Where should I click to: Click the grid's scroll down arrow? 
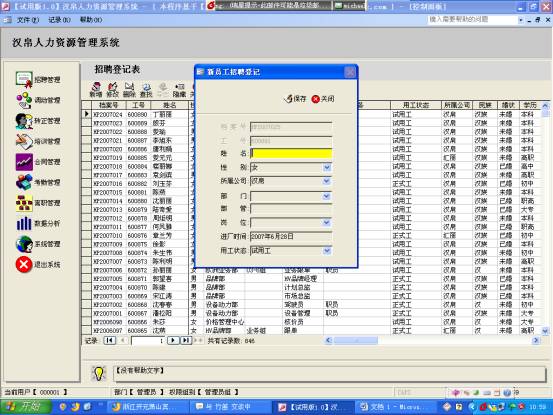[x=545, y=331]
